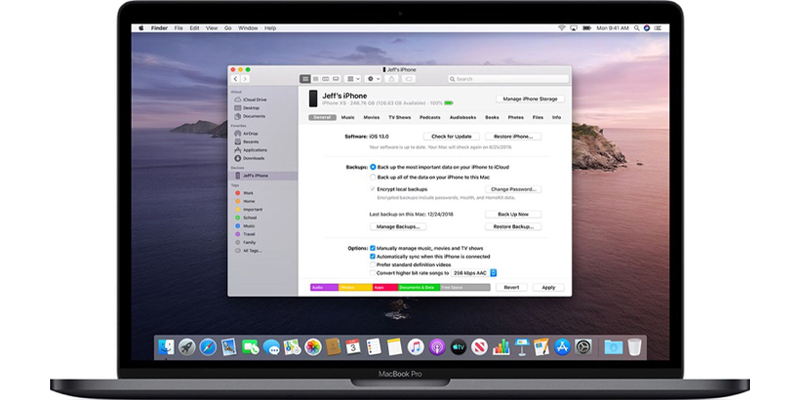Screen dimensions: 800x400
Task: Enable Convert higher bit rate songs
Action: [x=373, y=273]
